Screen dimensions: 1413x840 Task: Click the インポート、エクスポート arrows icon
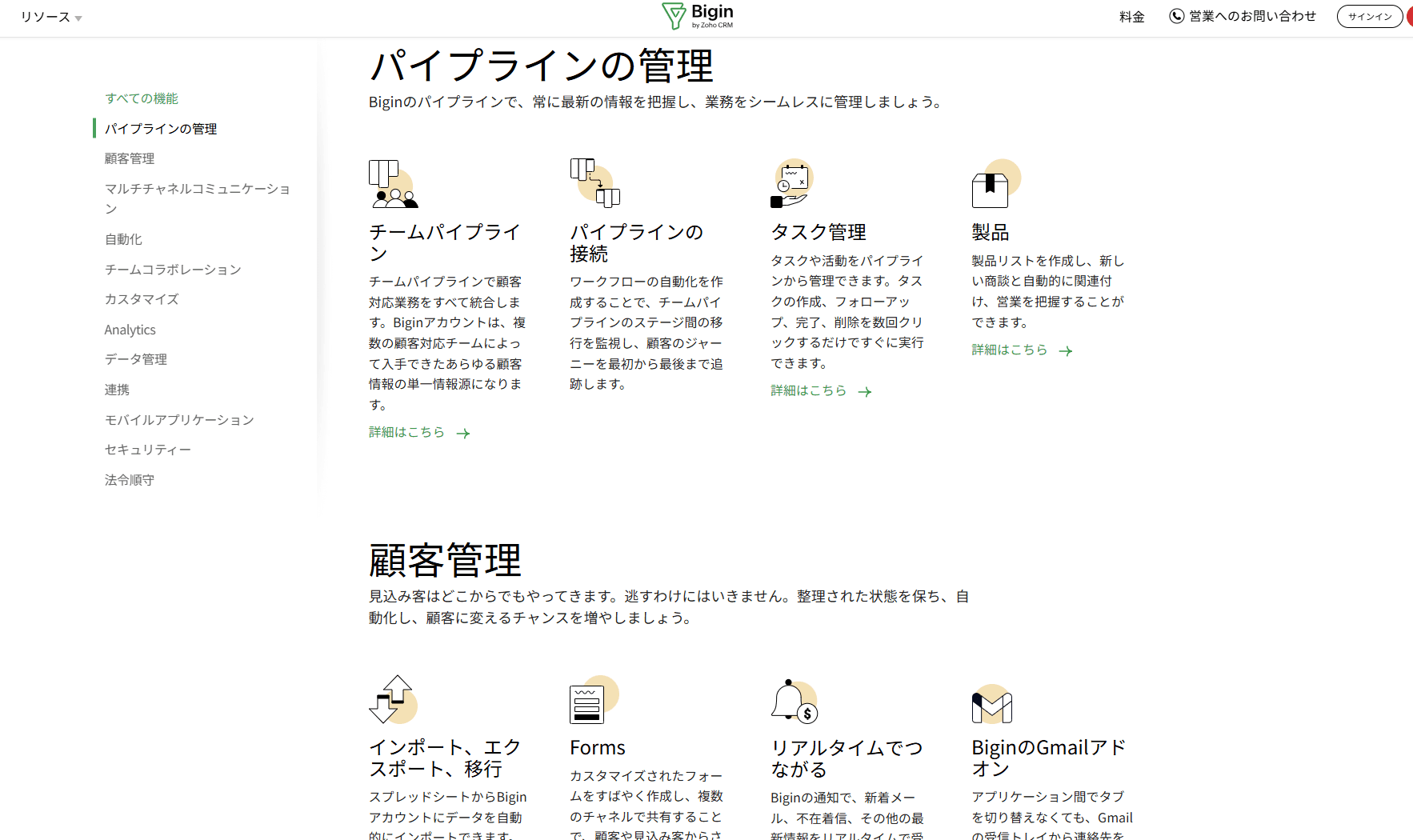click(x=394, y=698)
